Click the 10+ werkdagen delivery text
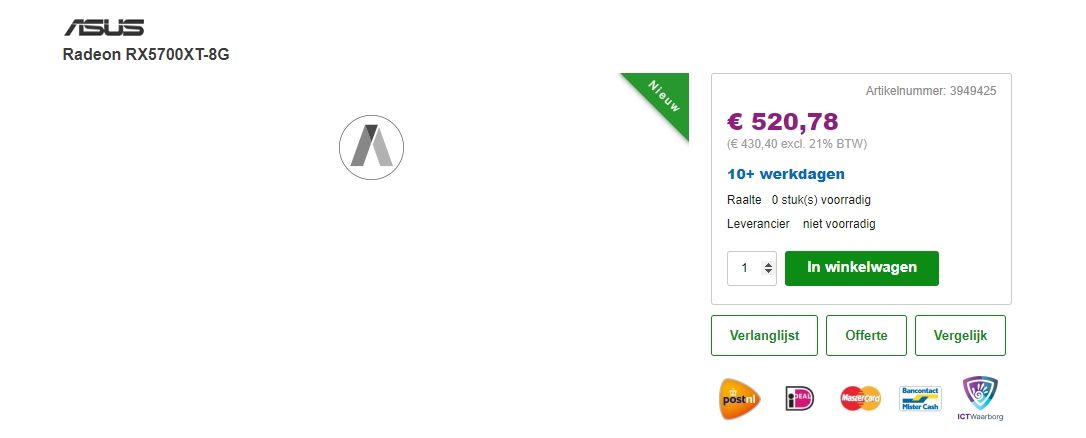Viewport: 1086px width, 438px height. coord(786,174)
